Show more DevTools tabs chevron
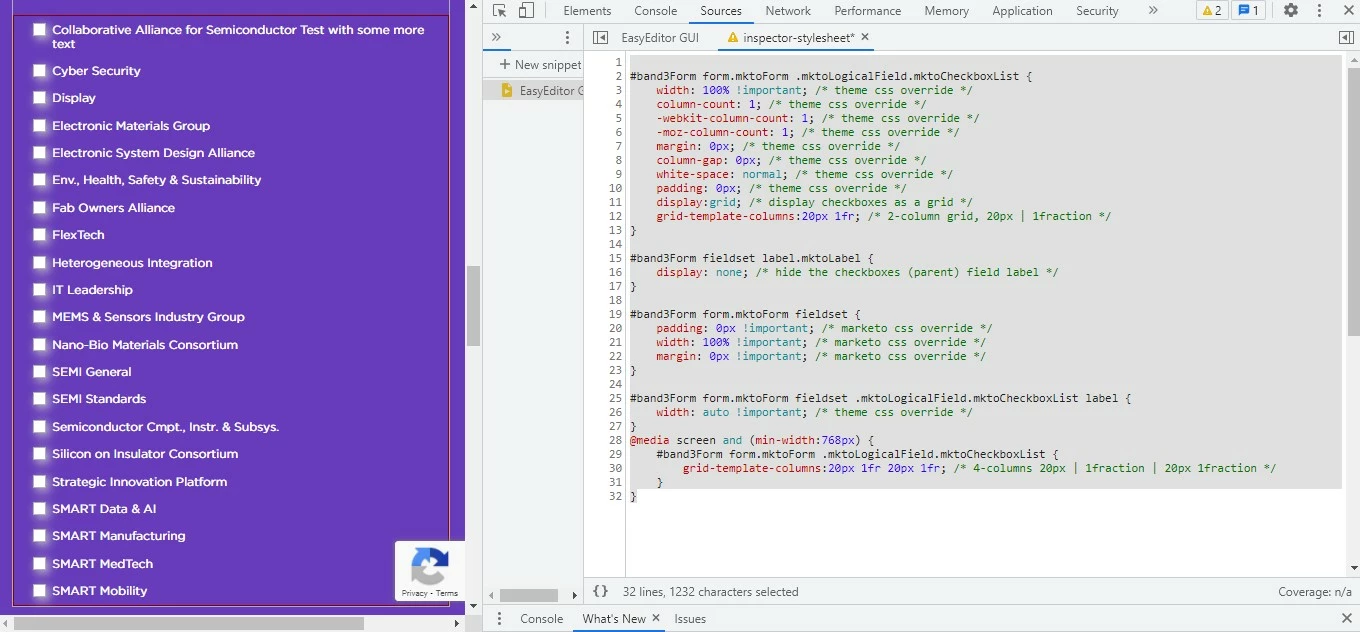Screen dimensions: 1360x632 (1153, 11)
